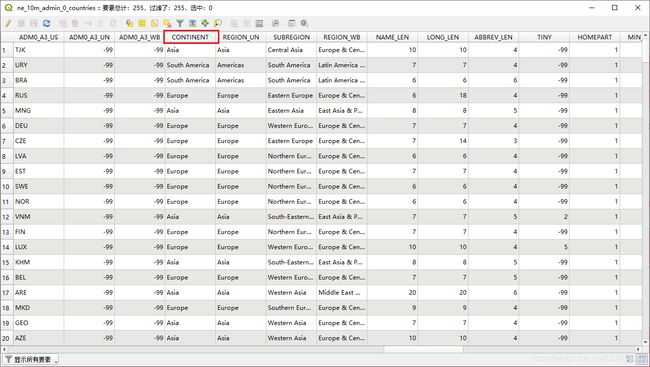Switch to form view at bottom right

629,359
